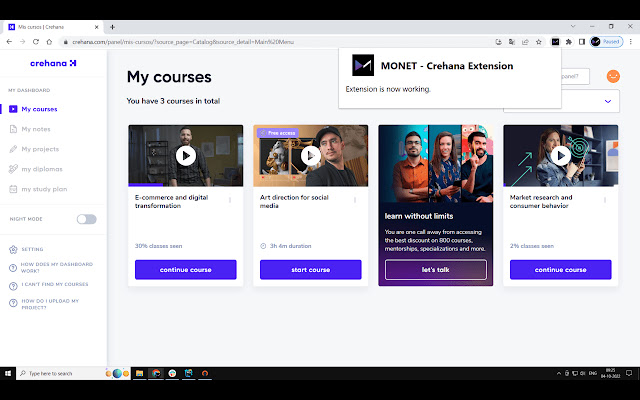640x400 pixels.
Task: Open my study plan section
Action: click(x=44, y=189)
